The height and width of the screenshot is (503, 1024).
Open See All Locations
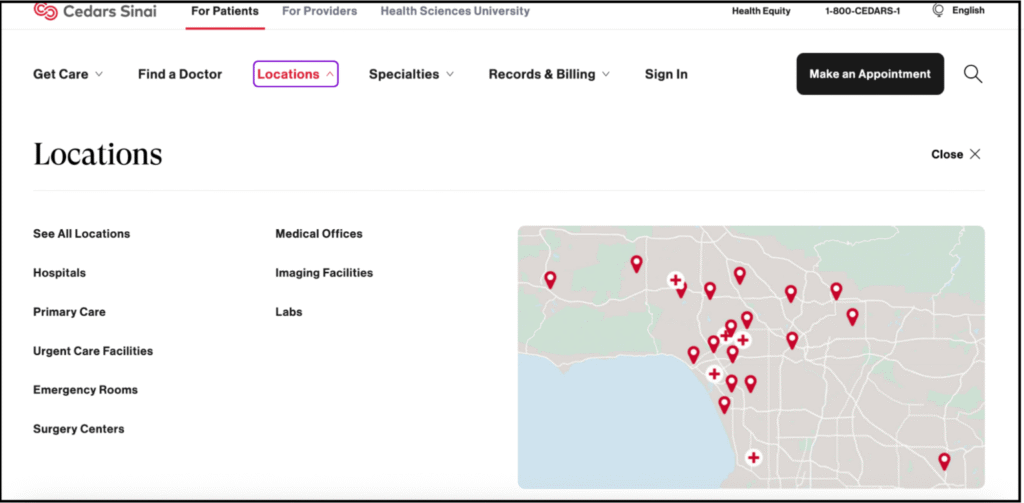tap(82, 234)
